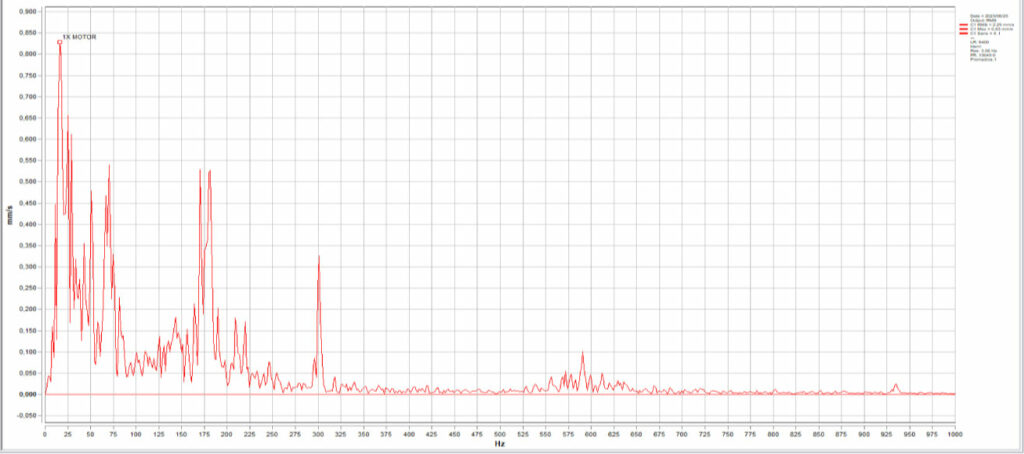Select the "1X MOTOR" annotation label
Image resolution: width=1024 pixels, height=454 pixels.
pyautogui.click(x=79, y=37)
